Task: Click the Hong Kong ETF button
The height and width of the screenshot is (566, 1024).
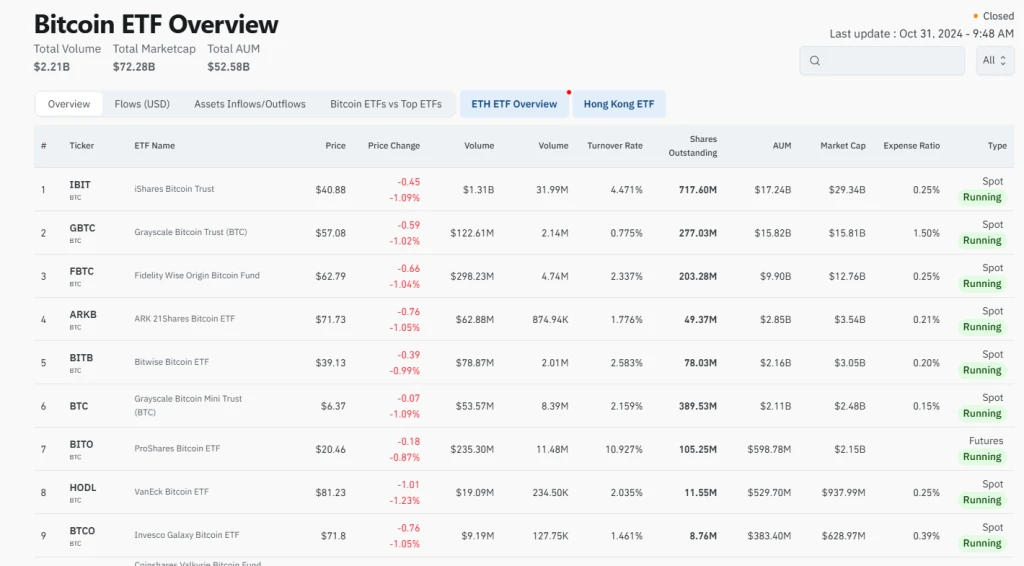Action: pyautogui.click(x=618, y=104)
